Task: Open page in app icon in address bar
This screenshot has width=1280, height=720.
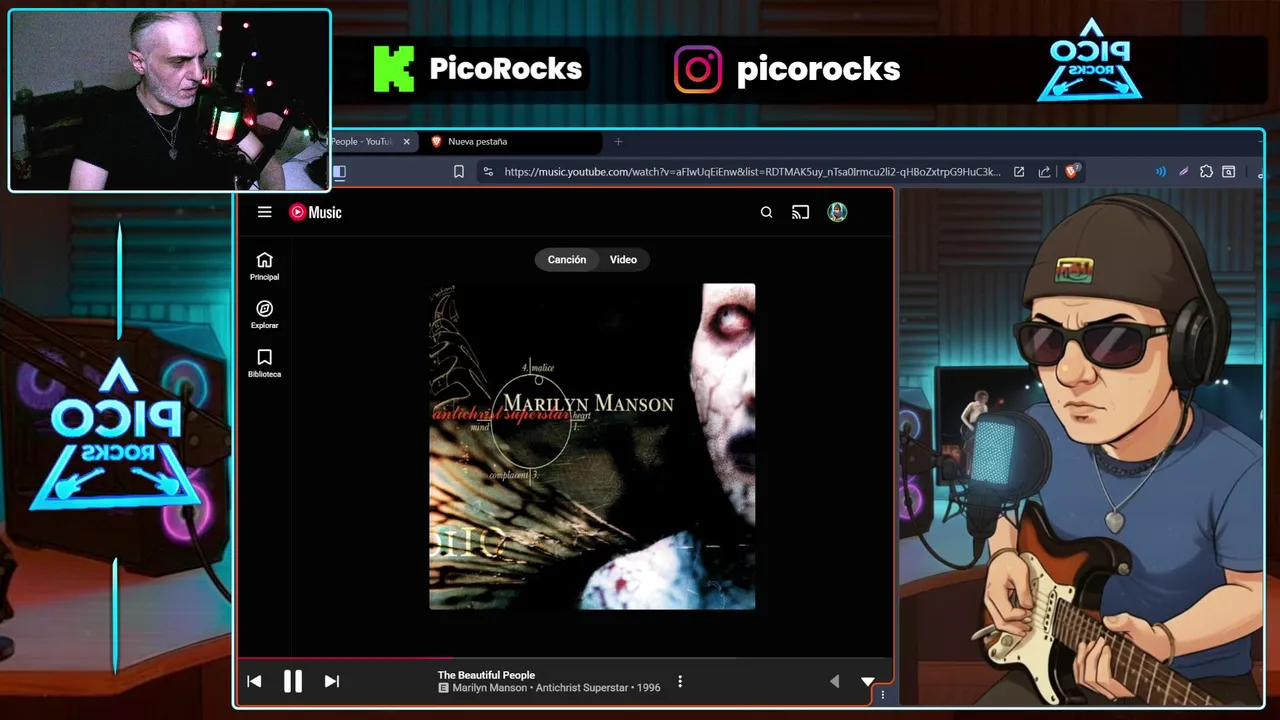Action: [1018, 172]
